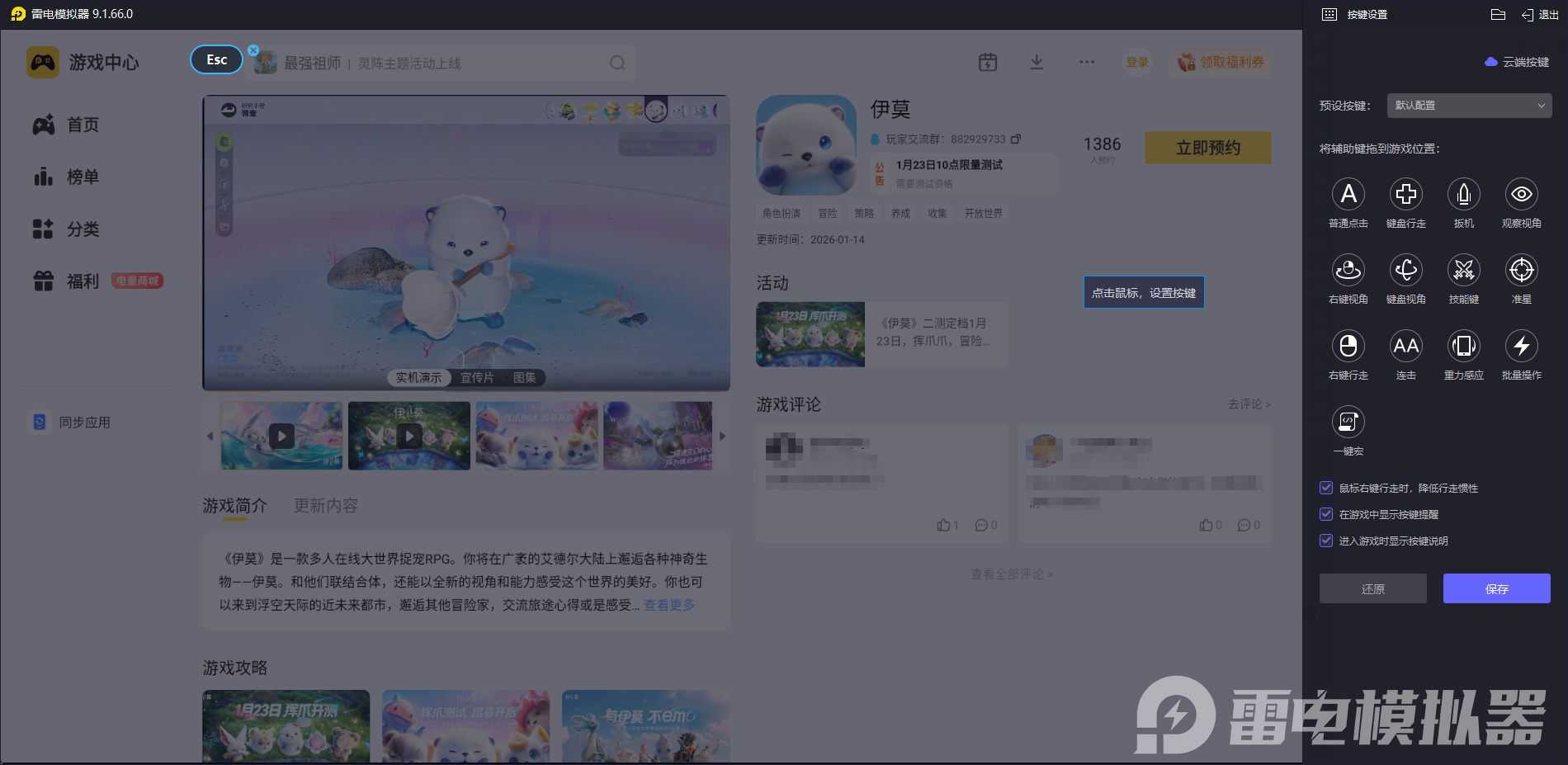Click 查看全部评论 link
1568x765 pixels.
point(1012,574)
